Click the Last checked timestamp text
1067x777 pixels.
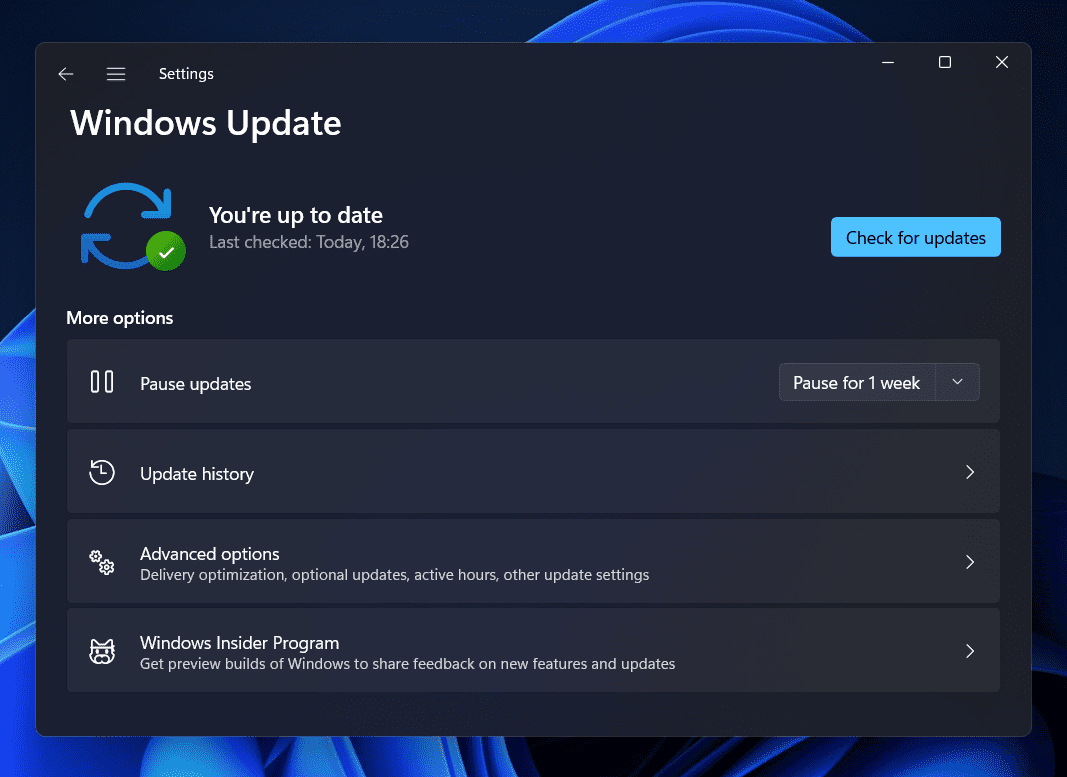308,242
